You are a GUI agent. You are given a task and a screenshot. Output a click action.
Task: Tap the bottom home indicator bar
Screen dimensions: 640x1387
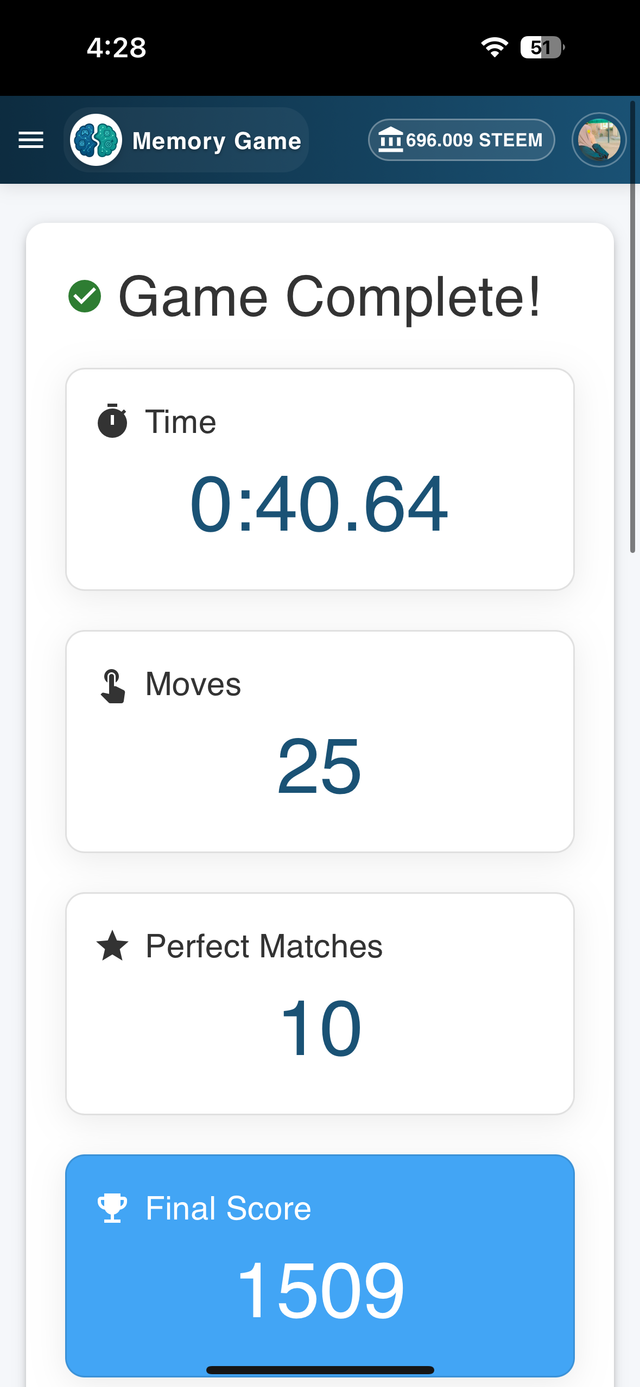[320, 1370]
